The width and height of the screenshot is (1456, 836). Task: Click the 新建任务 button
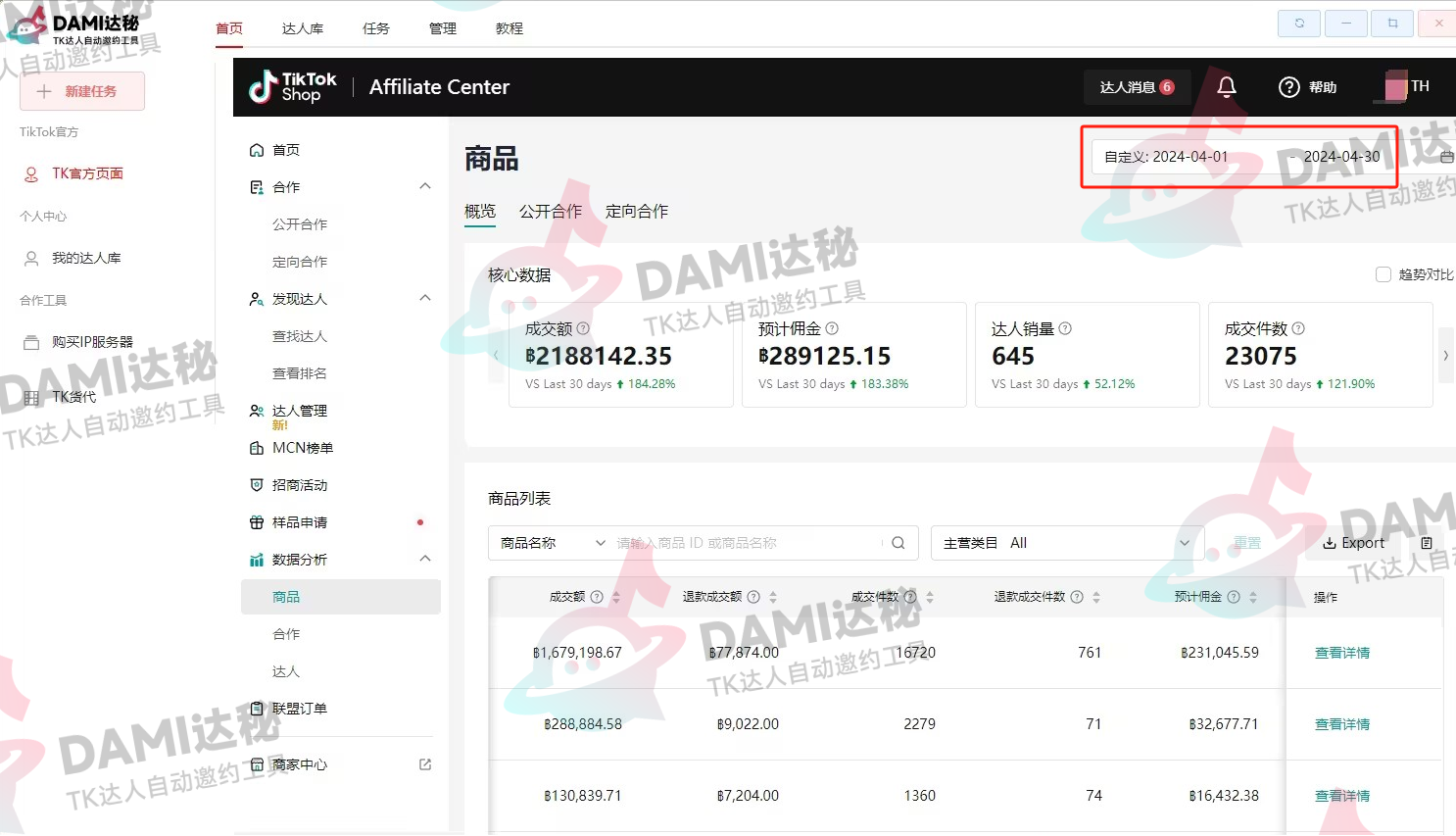[82, 91]
